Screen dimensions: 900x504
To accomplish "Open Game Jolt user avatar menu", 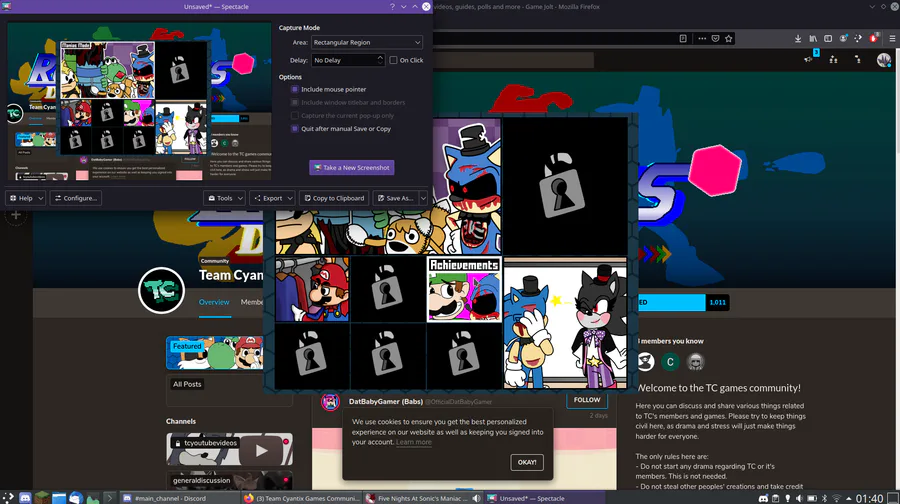I will (x=883, y=59).
